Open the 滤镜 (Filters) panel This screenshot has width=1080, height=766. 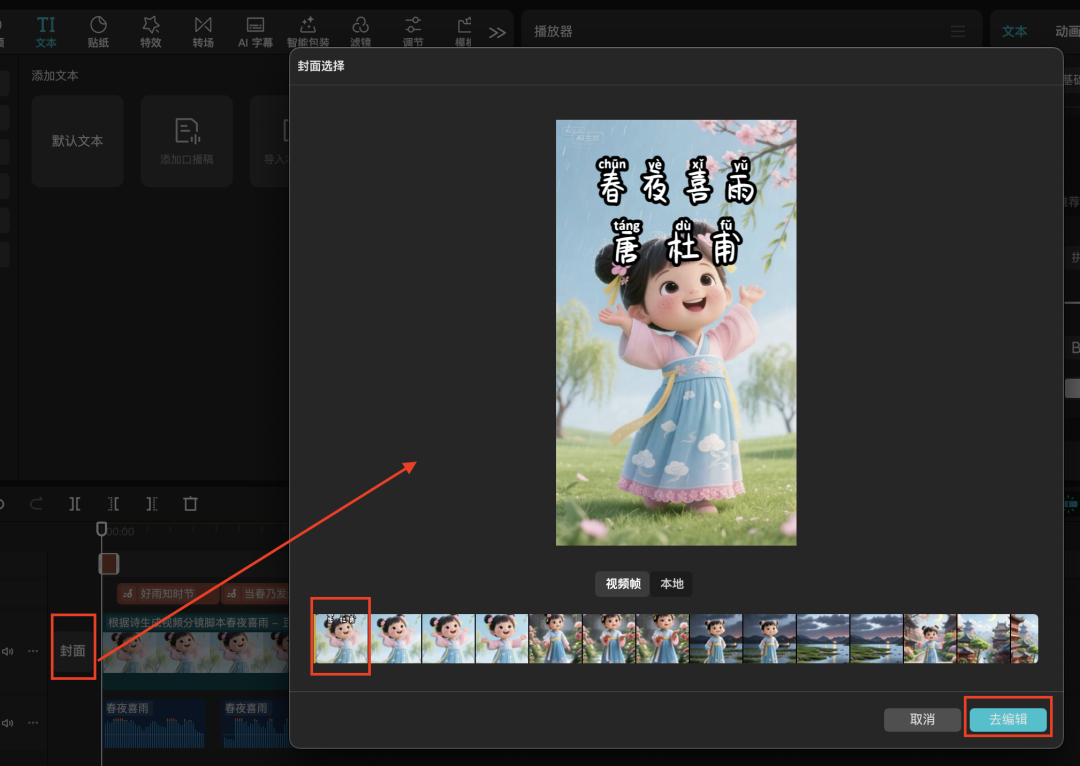(x=361, y=31)
